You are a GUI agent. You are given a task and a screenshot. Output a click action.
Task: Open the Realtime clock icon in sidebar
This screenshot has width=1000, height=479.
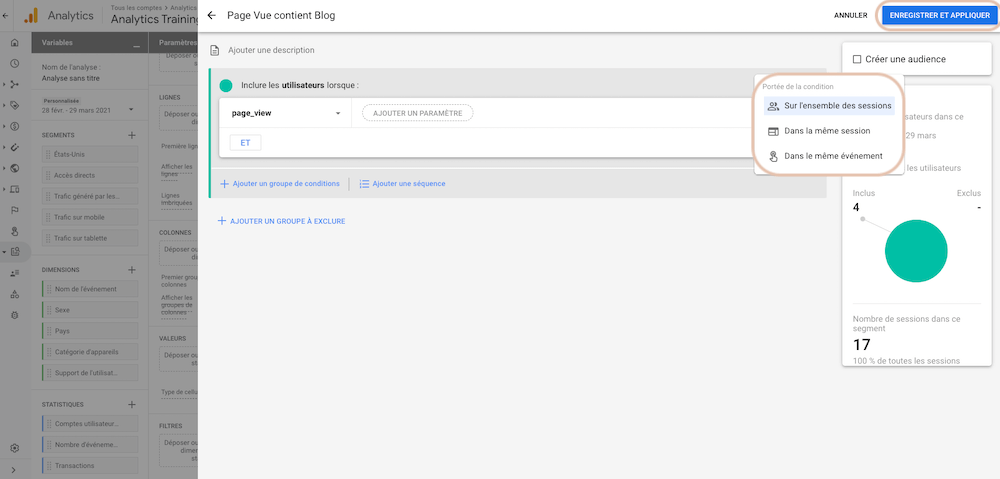(x=15, y=63)
